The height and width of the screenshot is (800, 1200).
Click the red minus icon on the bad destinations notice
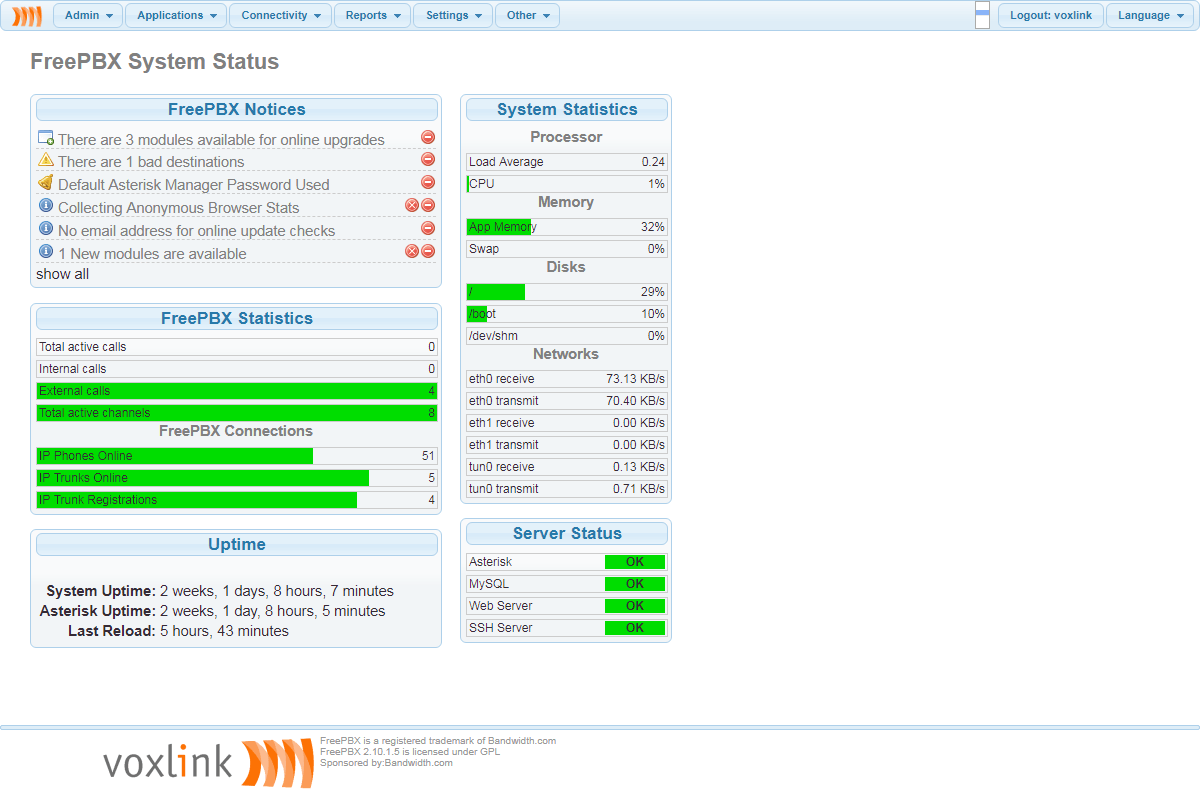[428, 159]
